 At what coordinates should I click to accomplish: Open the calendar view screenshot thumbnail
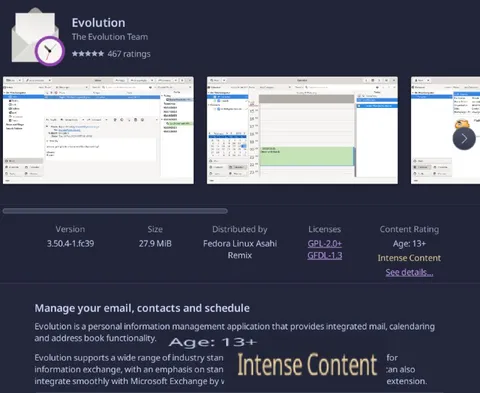click(302, 130)
